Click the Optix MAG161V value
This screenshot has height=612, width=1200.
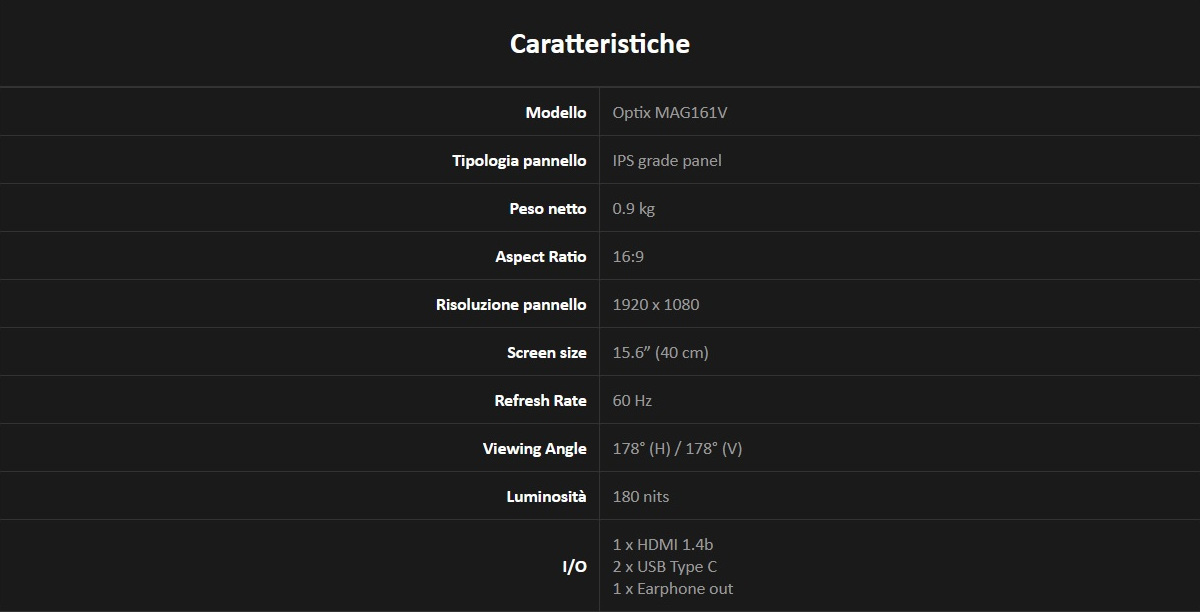tap(670, 112)
